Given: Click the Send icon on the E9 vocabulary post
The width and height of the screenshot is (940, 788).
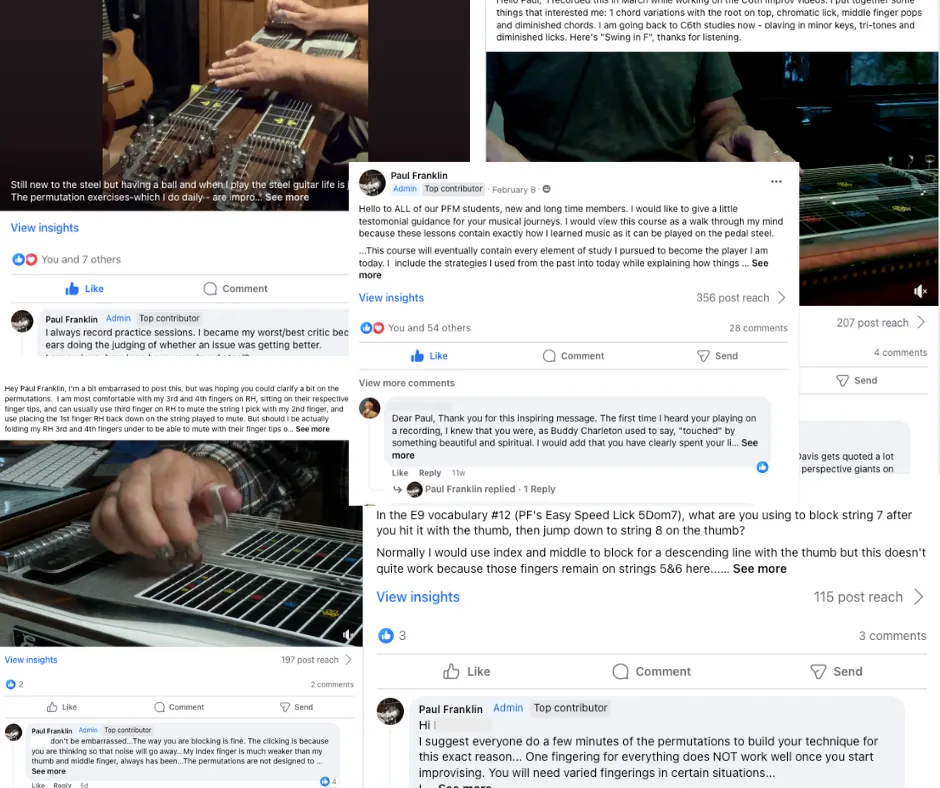Looking at the screenshot, I should click(818, 672).
